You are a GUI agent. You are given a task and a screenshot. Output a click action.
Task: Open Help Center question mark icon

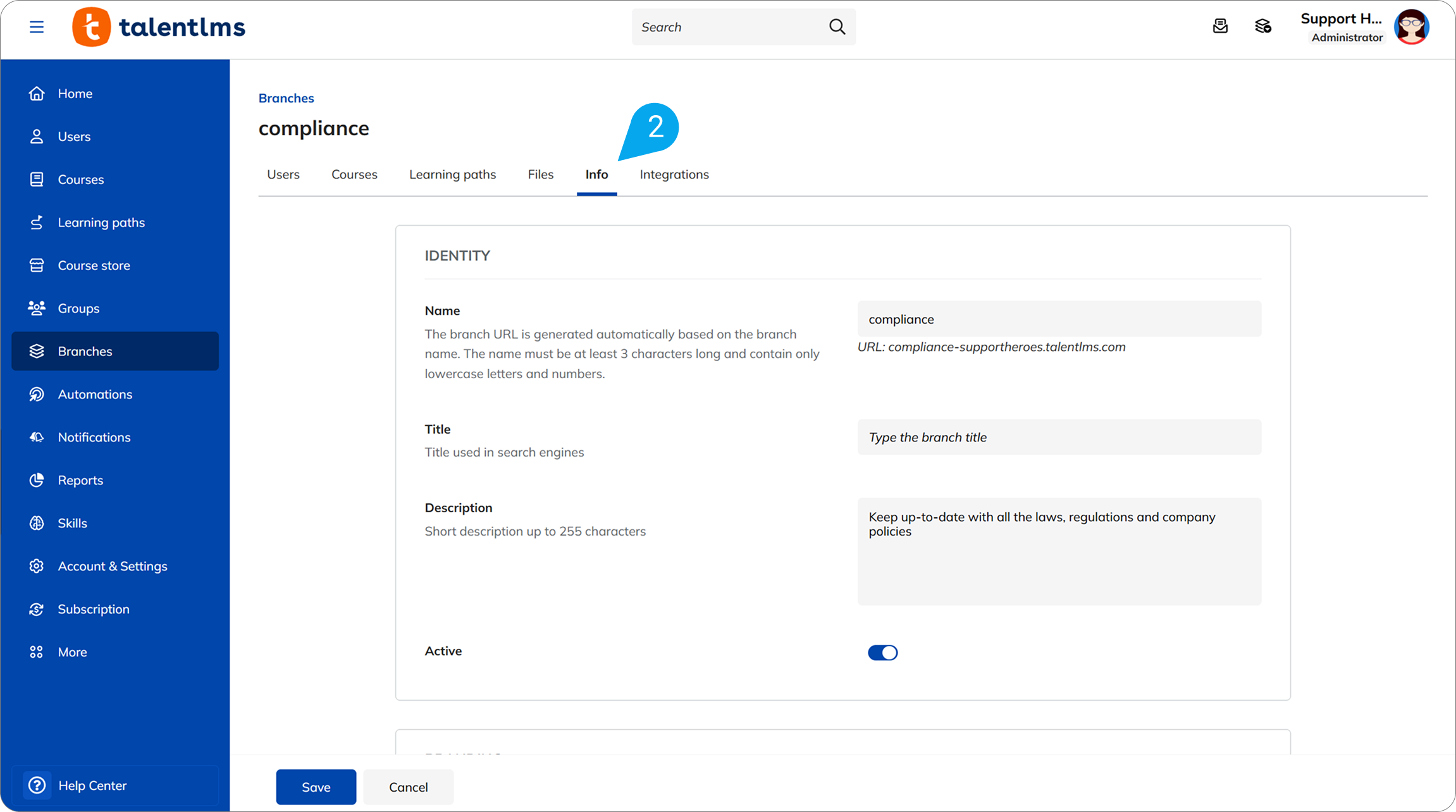tap(37, 785)
